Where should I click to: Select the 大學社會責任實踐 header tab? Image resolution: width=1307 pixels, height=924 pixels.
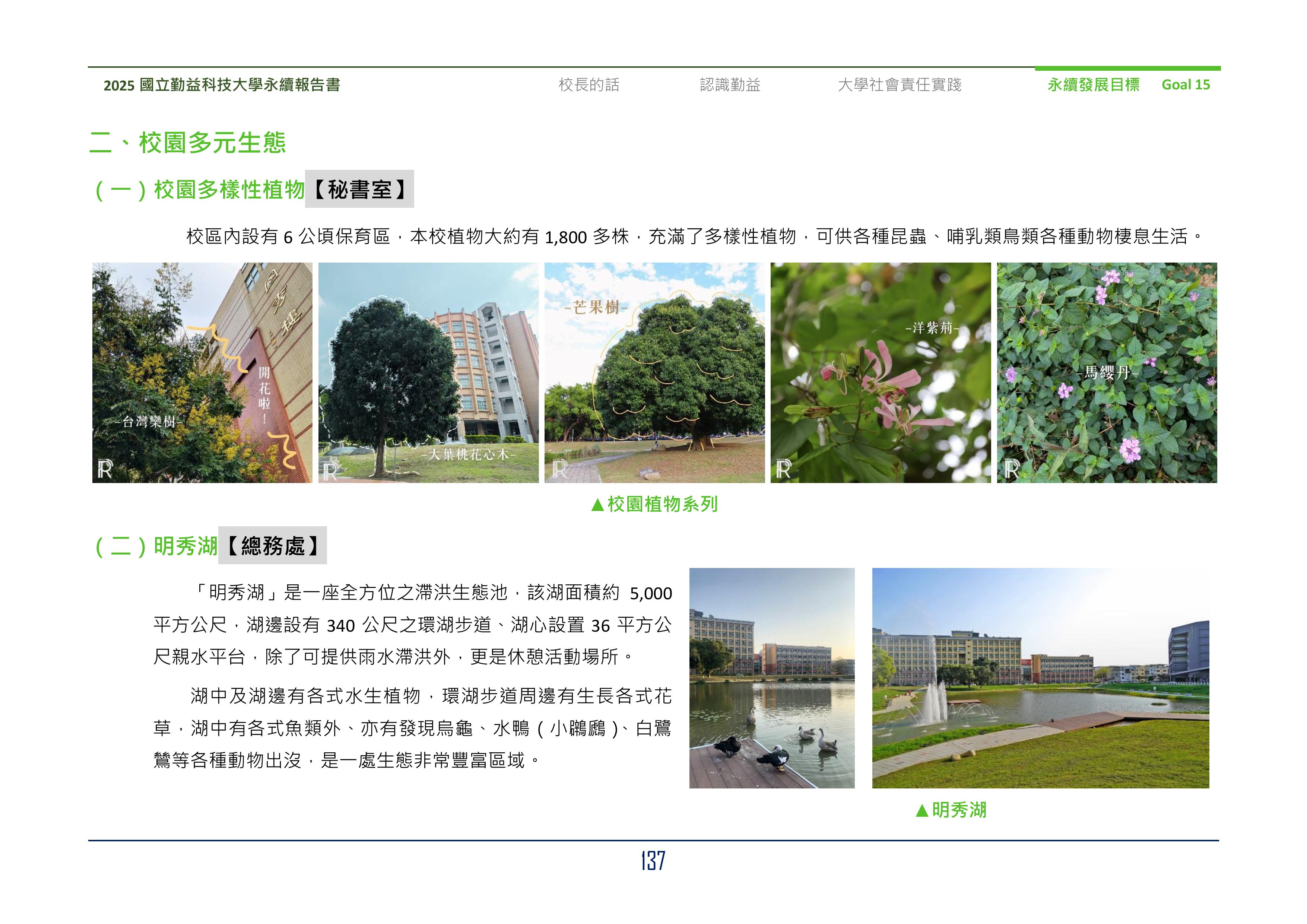[x=900, y=85]
